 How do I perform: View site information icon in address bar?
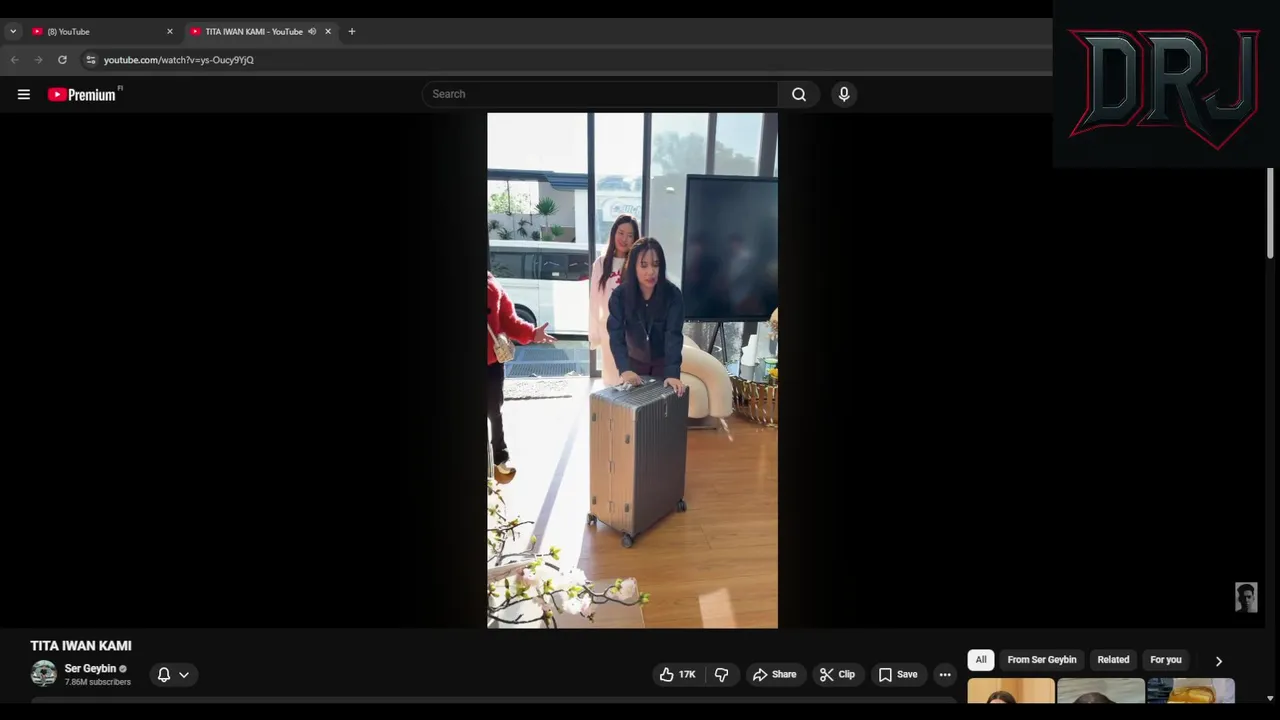(90, 60)
